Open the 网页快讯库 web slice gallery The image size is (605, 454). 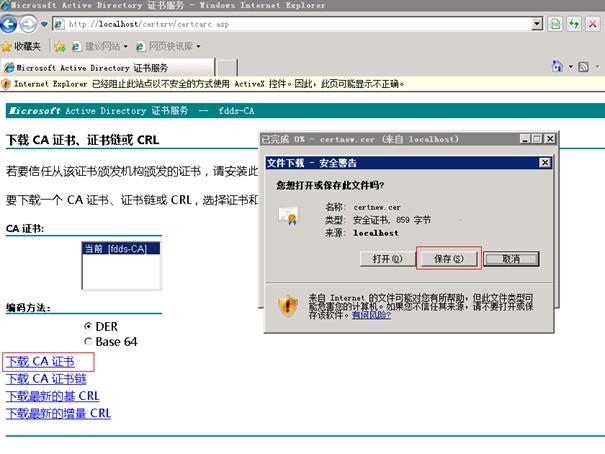168,46
